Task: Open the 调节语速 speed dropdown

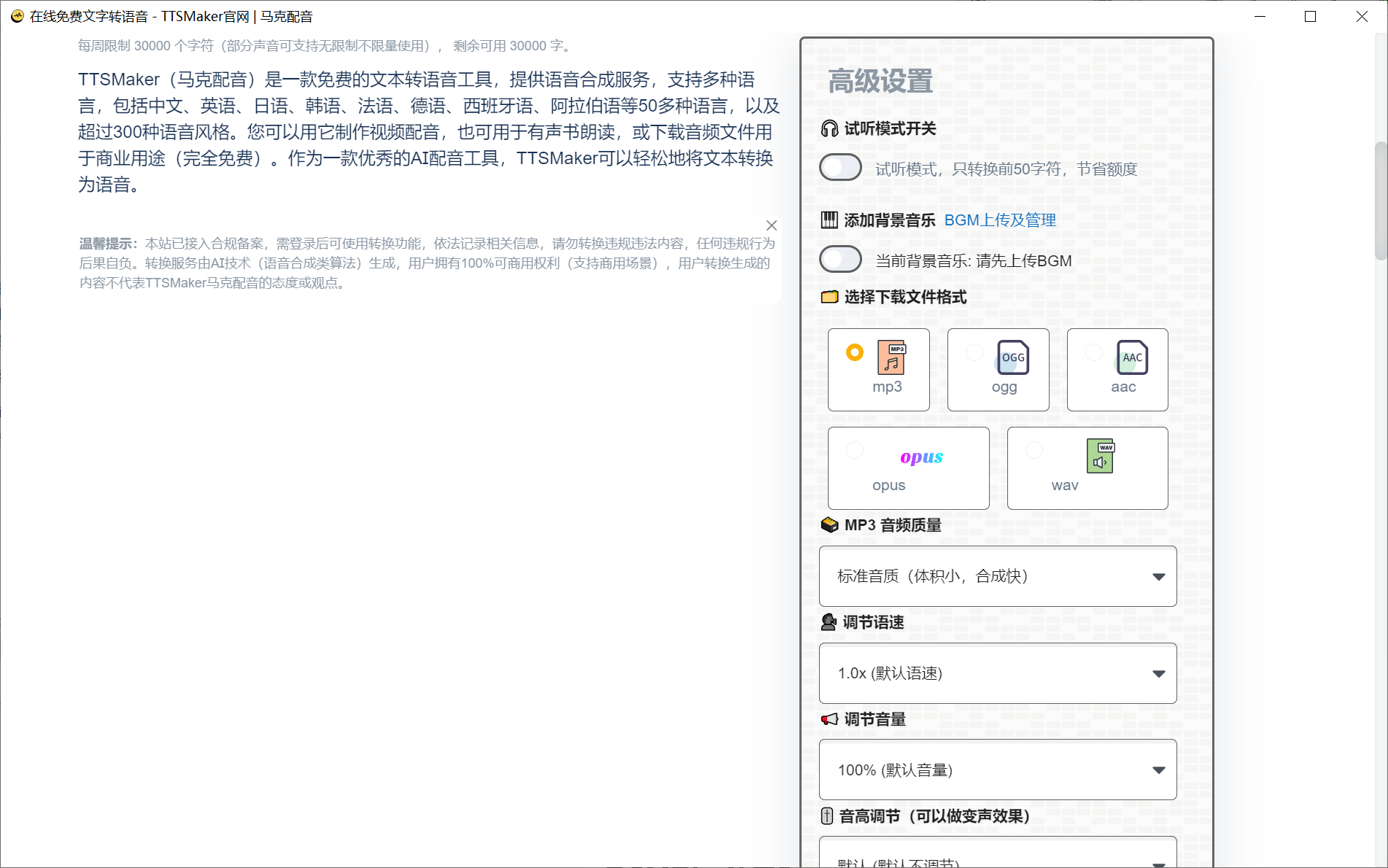Action: (x=998, y=673)
